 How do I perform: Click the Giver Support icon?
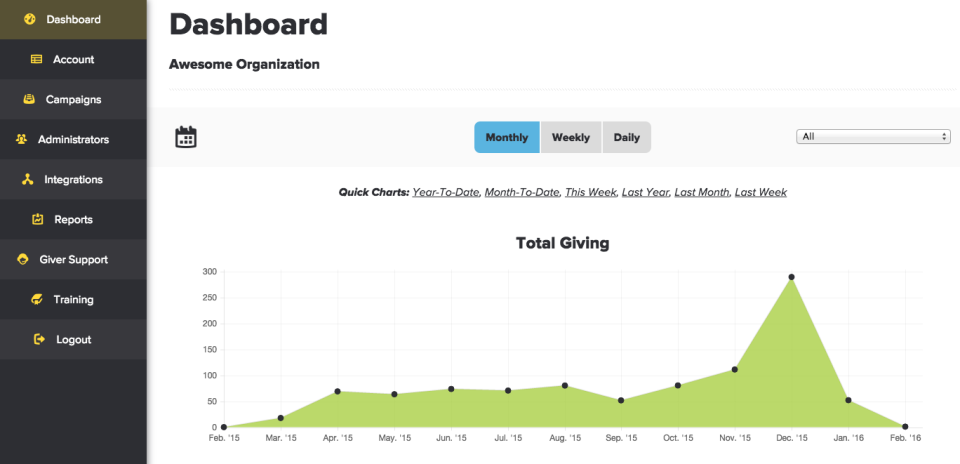[23, 259]
